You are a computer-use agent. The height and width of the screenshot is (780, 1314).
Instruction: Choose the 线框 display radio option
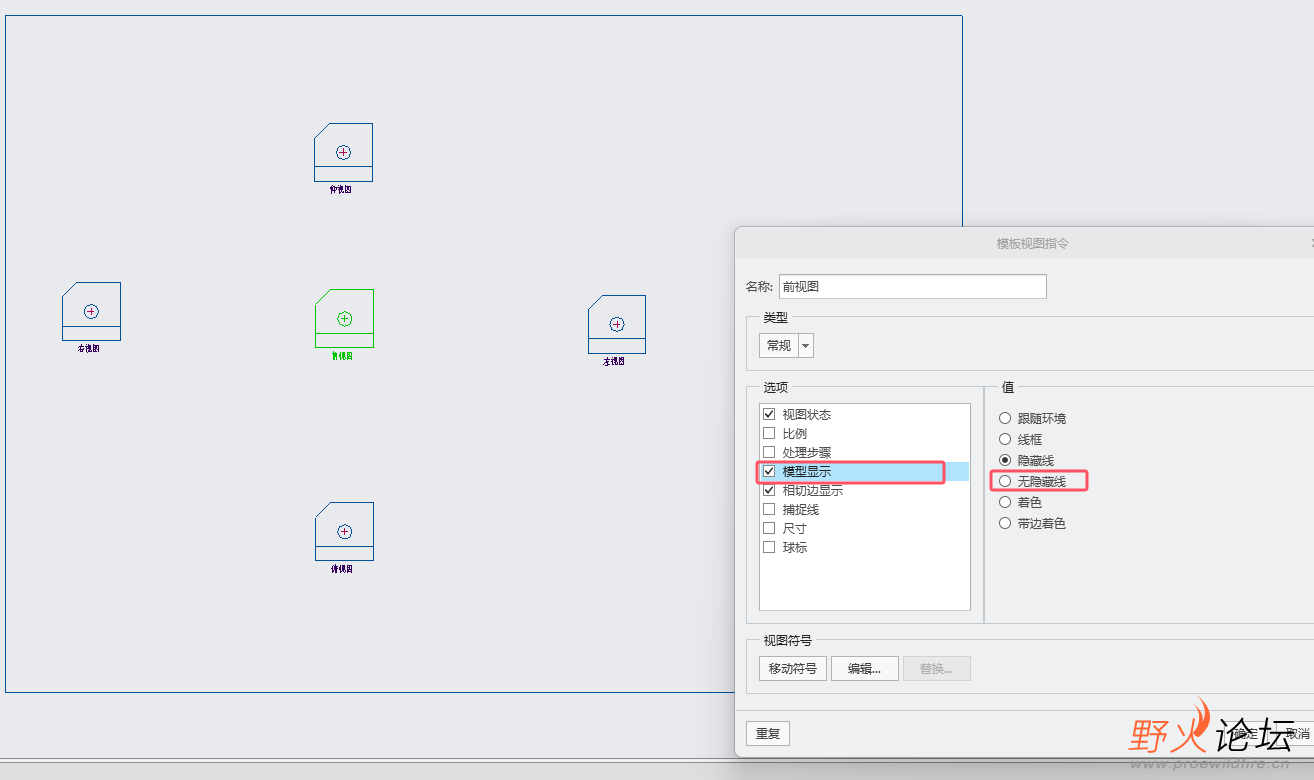[x=1005, y=439]
